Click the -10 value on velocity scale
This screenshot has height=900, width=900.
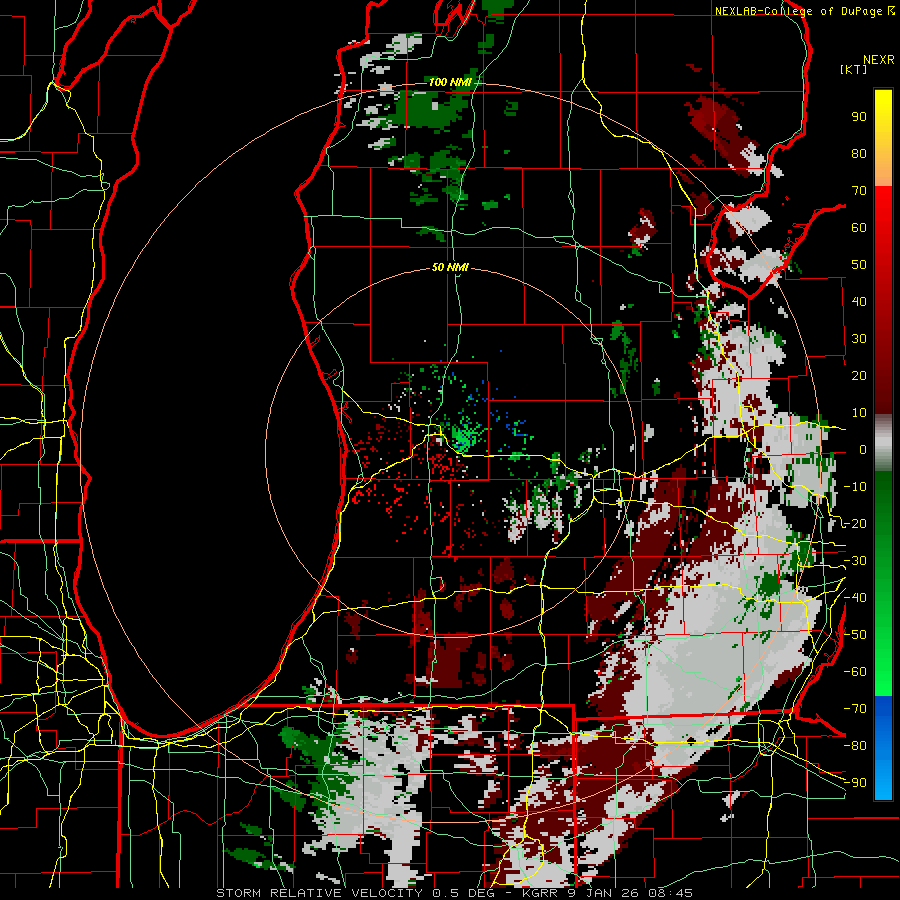(x=855, y=487)
